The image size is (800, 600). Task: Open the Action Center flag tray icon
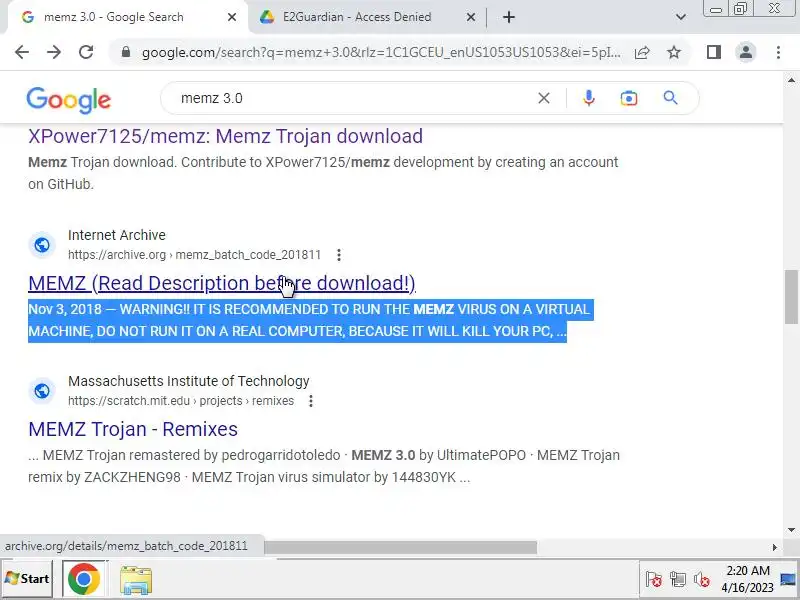point(654,579)
